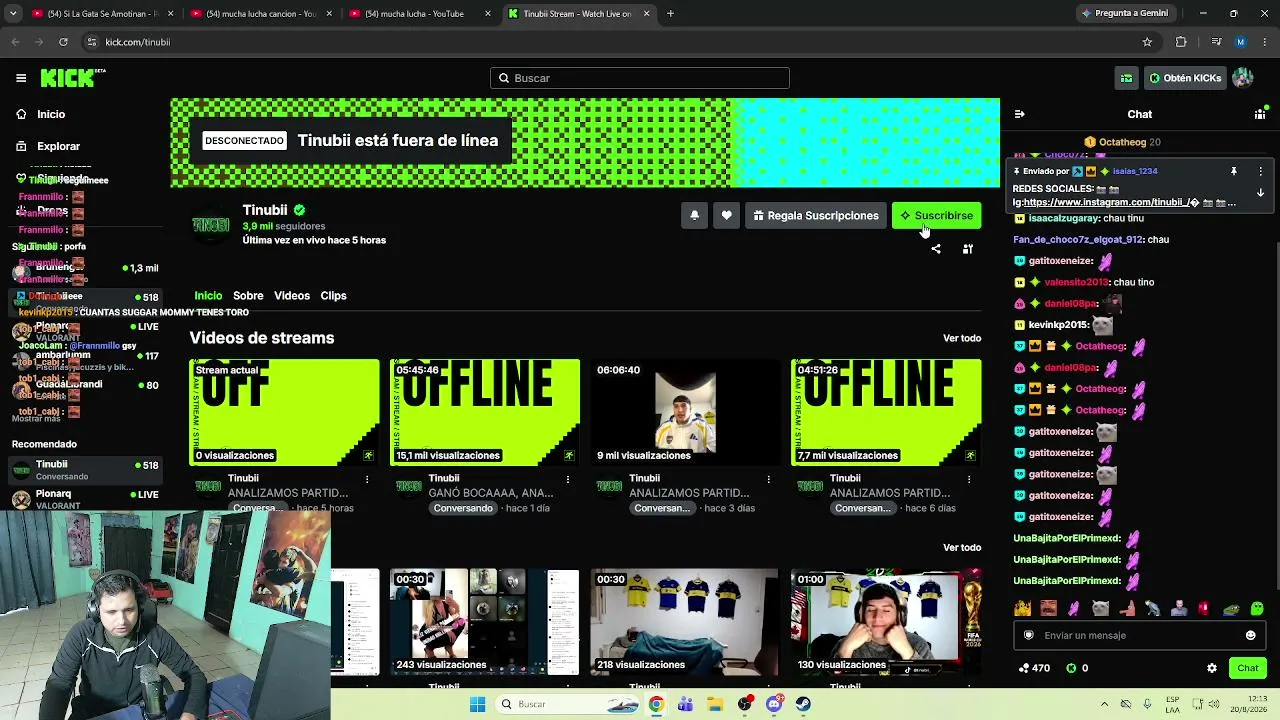Open the 05:45:46 stream video thumbnail
This screenshot has width=1280, height=720.
coord(485,412)
